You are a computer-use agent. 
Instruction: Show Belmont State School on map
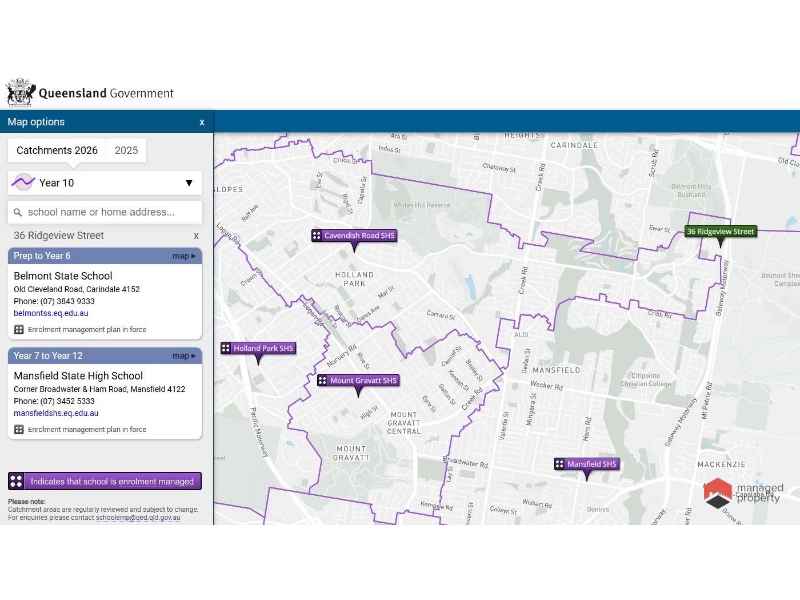(185, 256)
